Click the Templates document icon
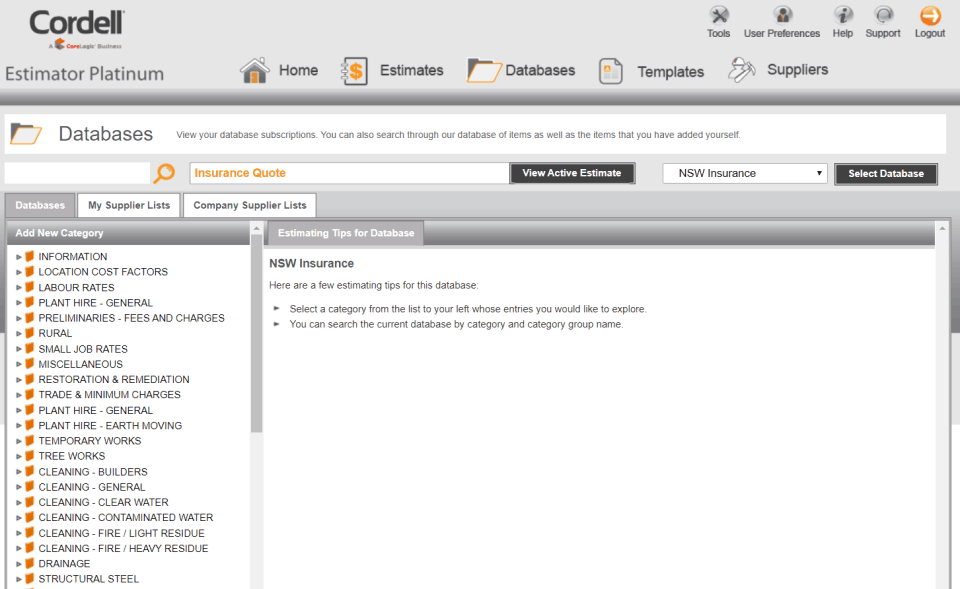The height and width of the screenshot is (589, 960). coord(610,71)
